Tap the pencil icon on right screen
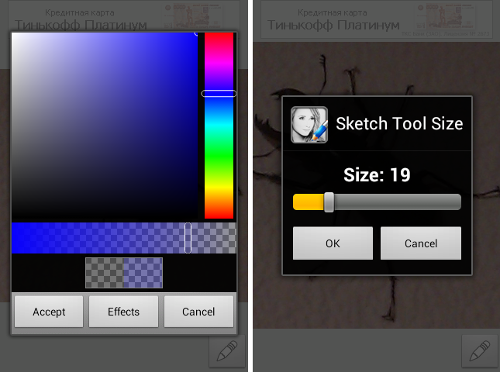 (480, 351)
